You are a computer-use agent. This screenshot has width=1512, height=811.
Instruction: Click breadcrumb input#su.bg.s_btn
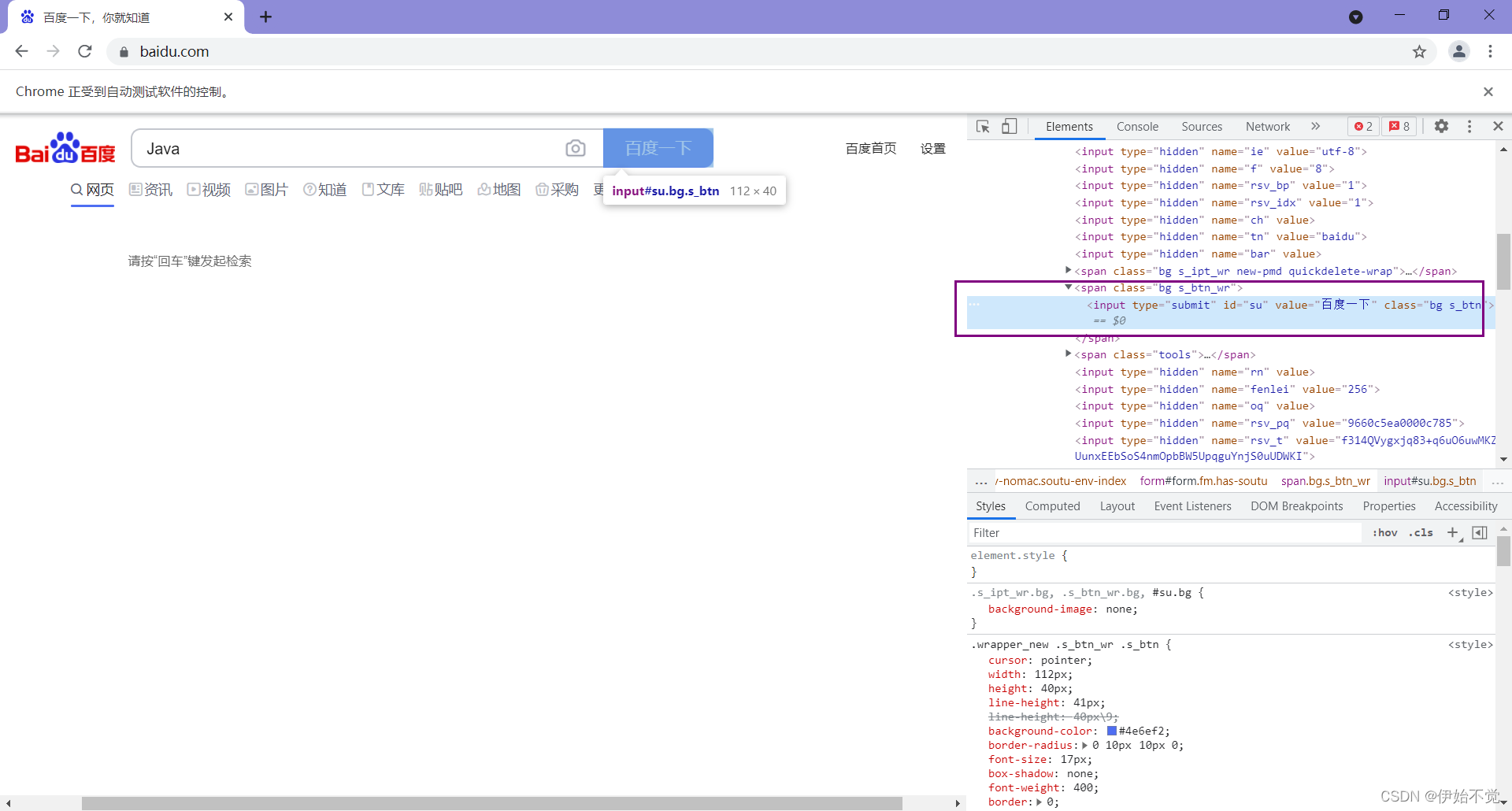click(1430, 481)
